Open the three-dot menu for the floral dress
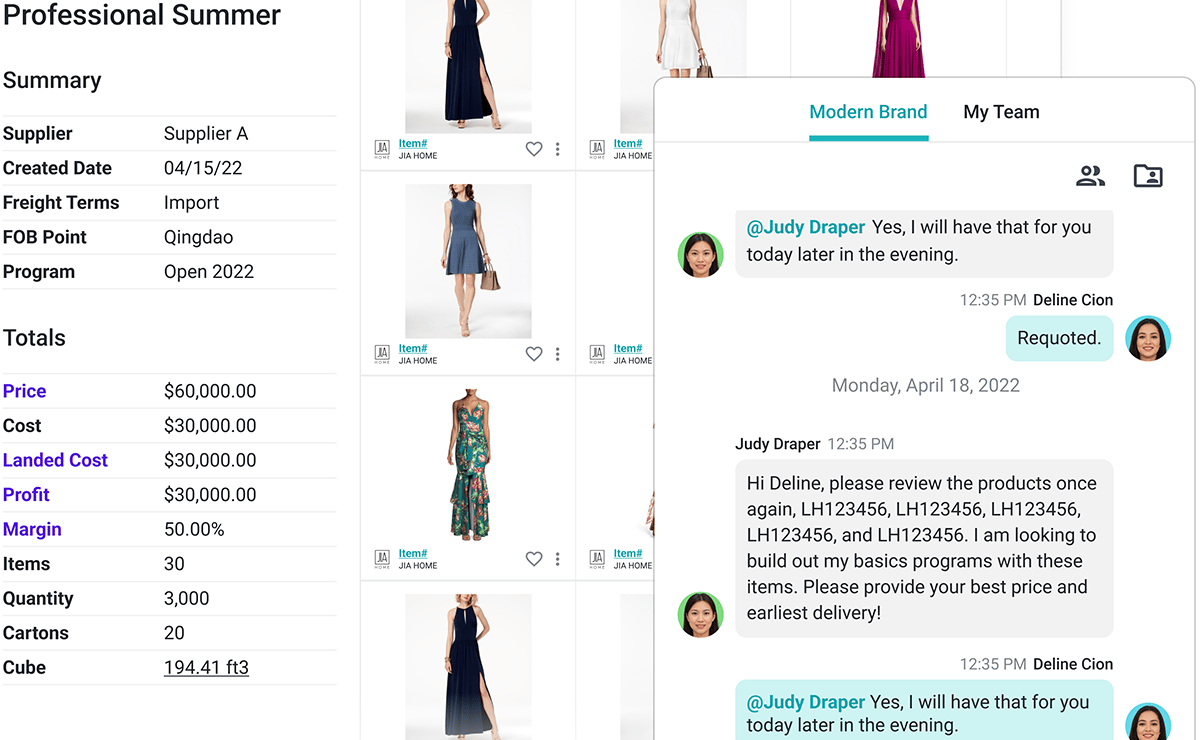The height and width of the screenshot is (740, 1200). coord(558,559)
